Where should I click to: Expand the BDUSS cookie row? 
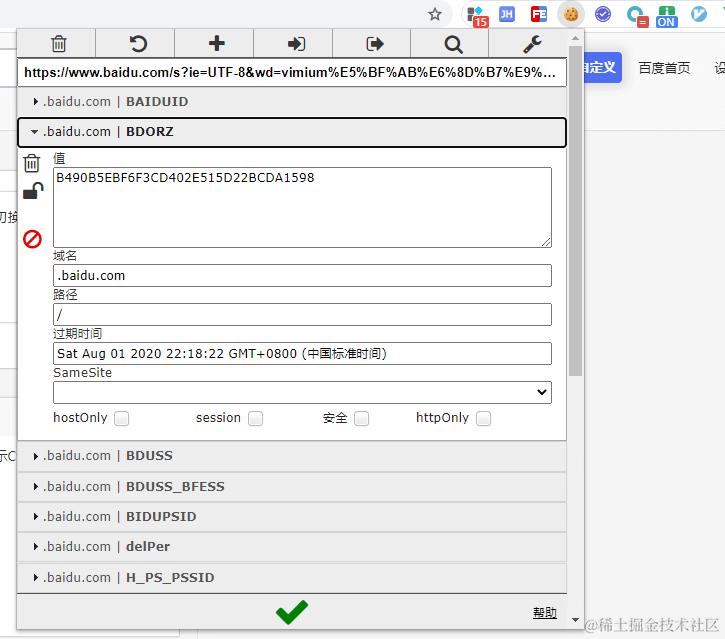tap(292, 456)
